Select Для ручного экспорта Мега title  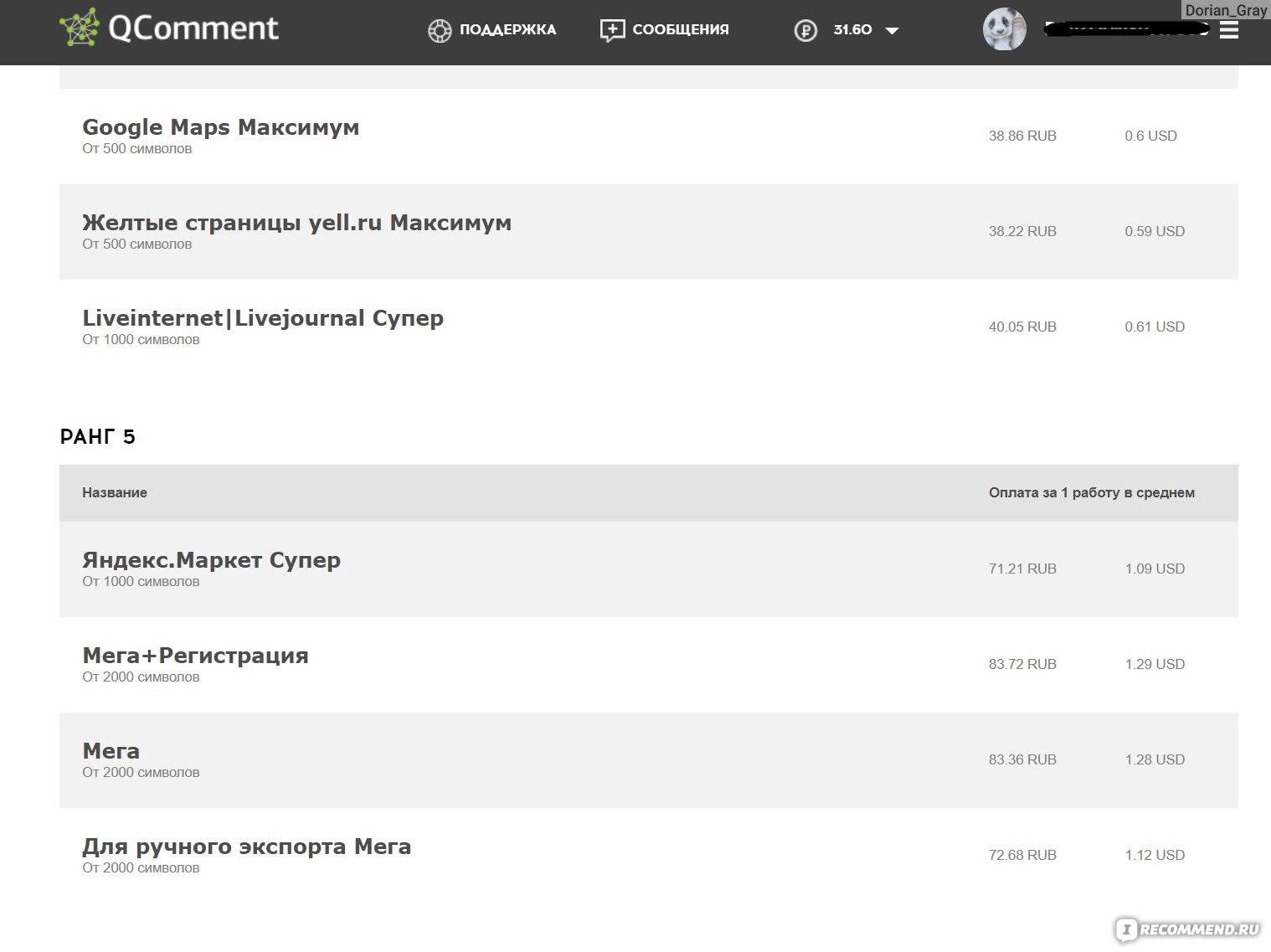click(x=246, y=847)
